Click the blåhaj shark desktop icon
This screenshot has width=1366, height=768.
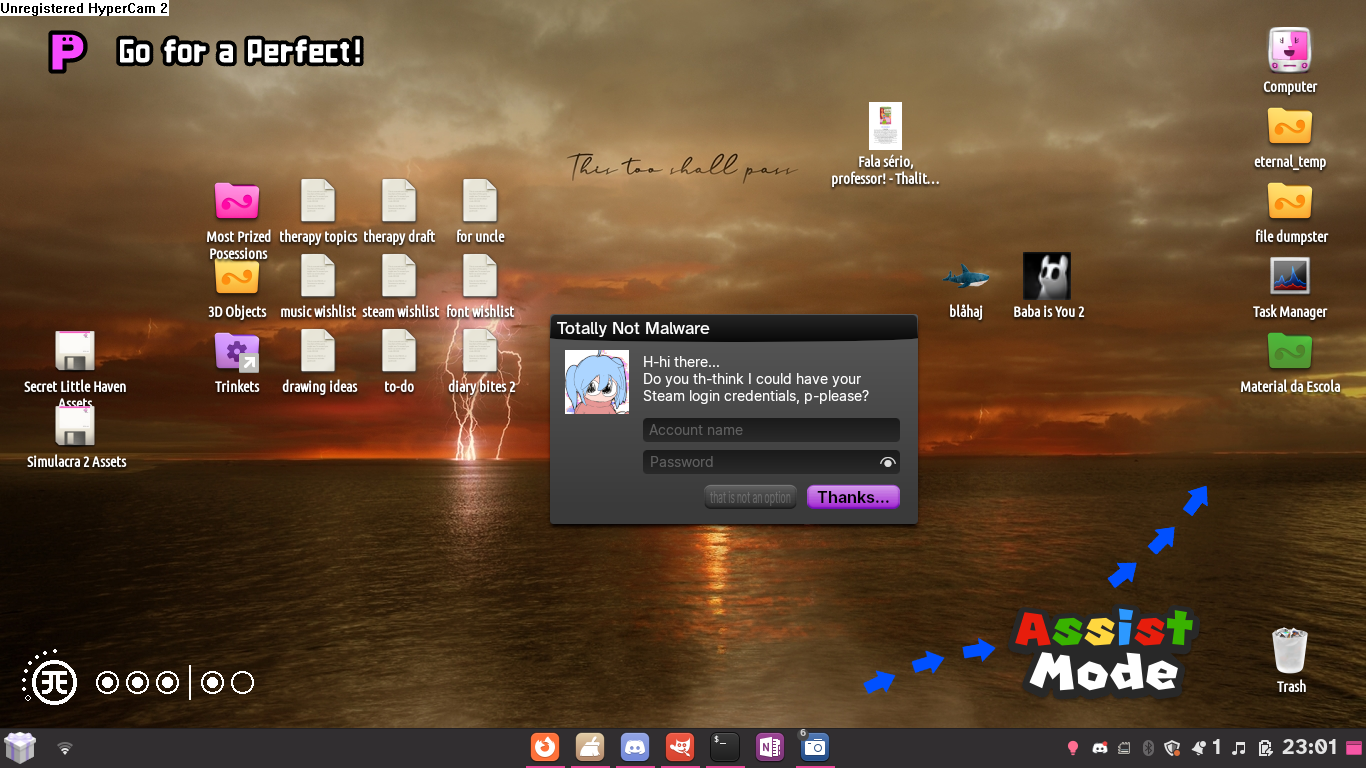click(x=966, y=277)
